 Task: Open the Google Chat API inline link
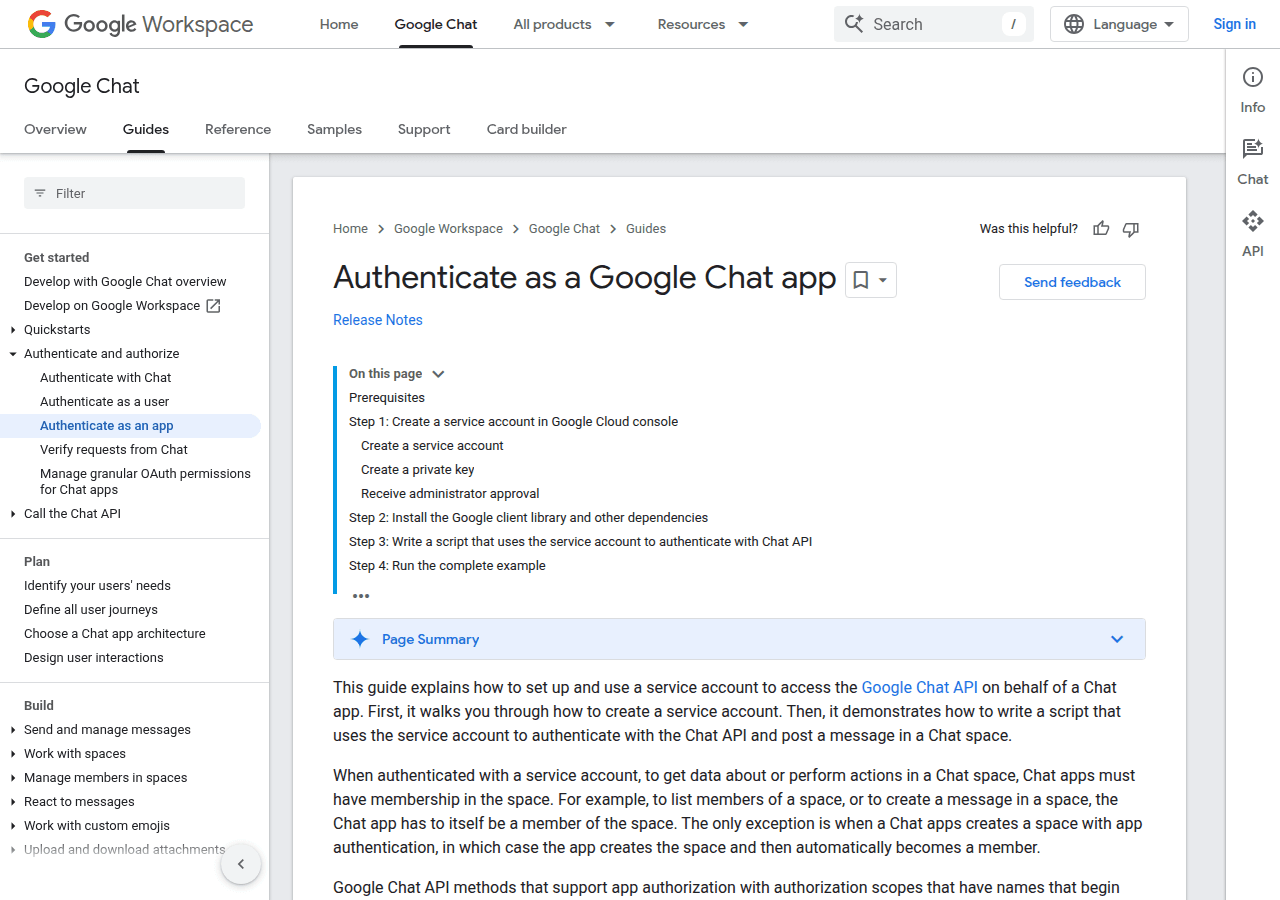[x=920, y=687]
